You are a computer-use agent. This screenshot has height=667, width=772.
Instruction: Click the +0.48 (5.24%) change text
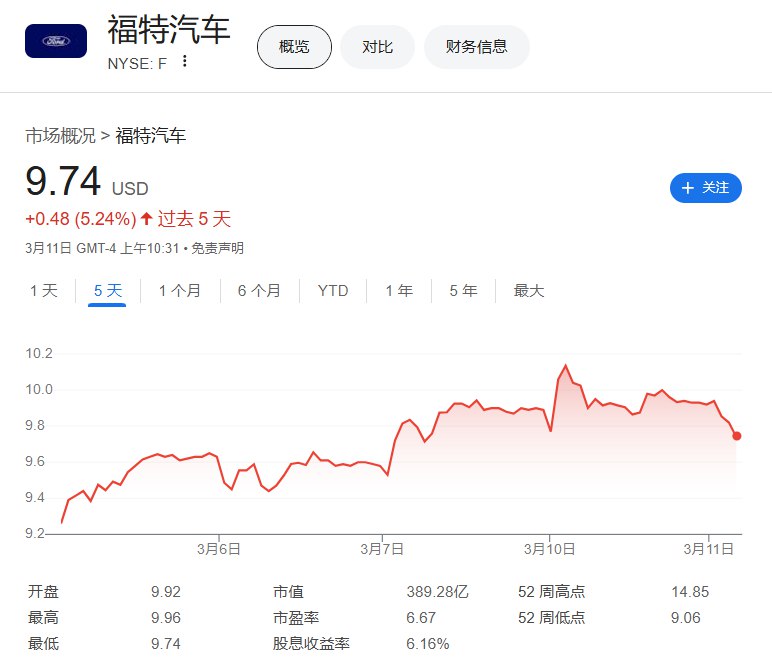click(81, 219)
